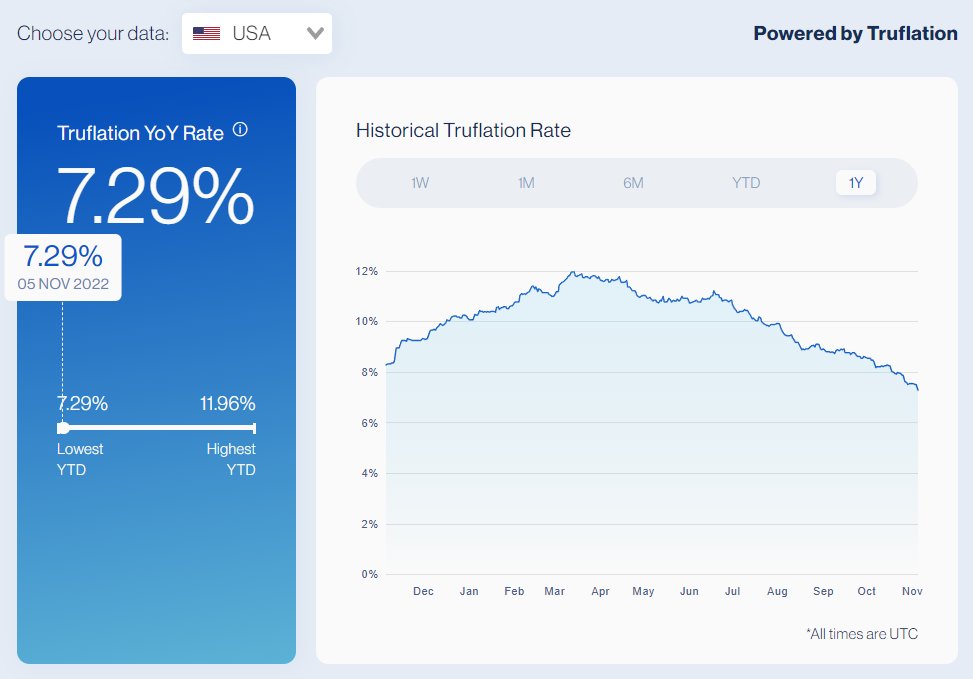Switch chart to 6M range
Screen dimensions: 973x679
point(633,183)
